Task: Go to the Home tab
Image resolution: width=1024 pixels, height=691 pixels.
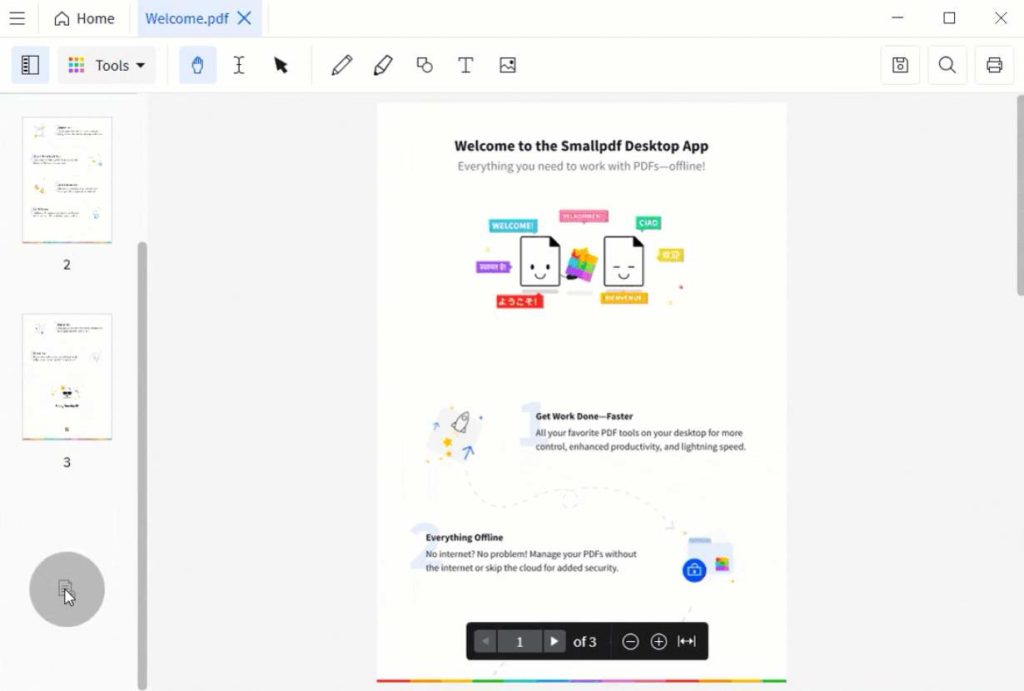Action: pyautogui.click(x=84, y=18)
